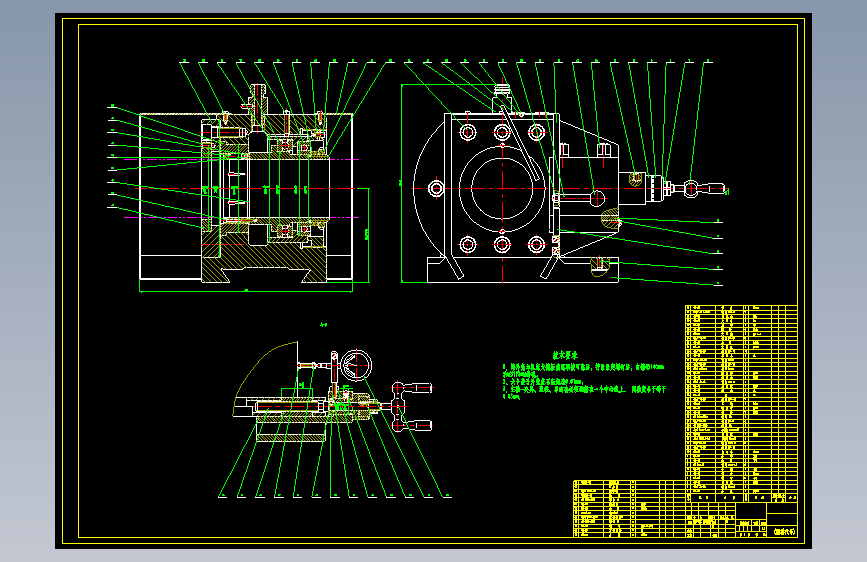Click the large circular bore in right view
The height and width of the screenshot is (562, 867).
click(x=502, y=189)
